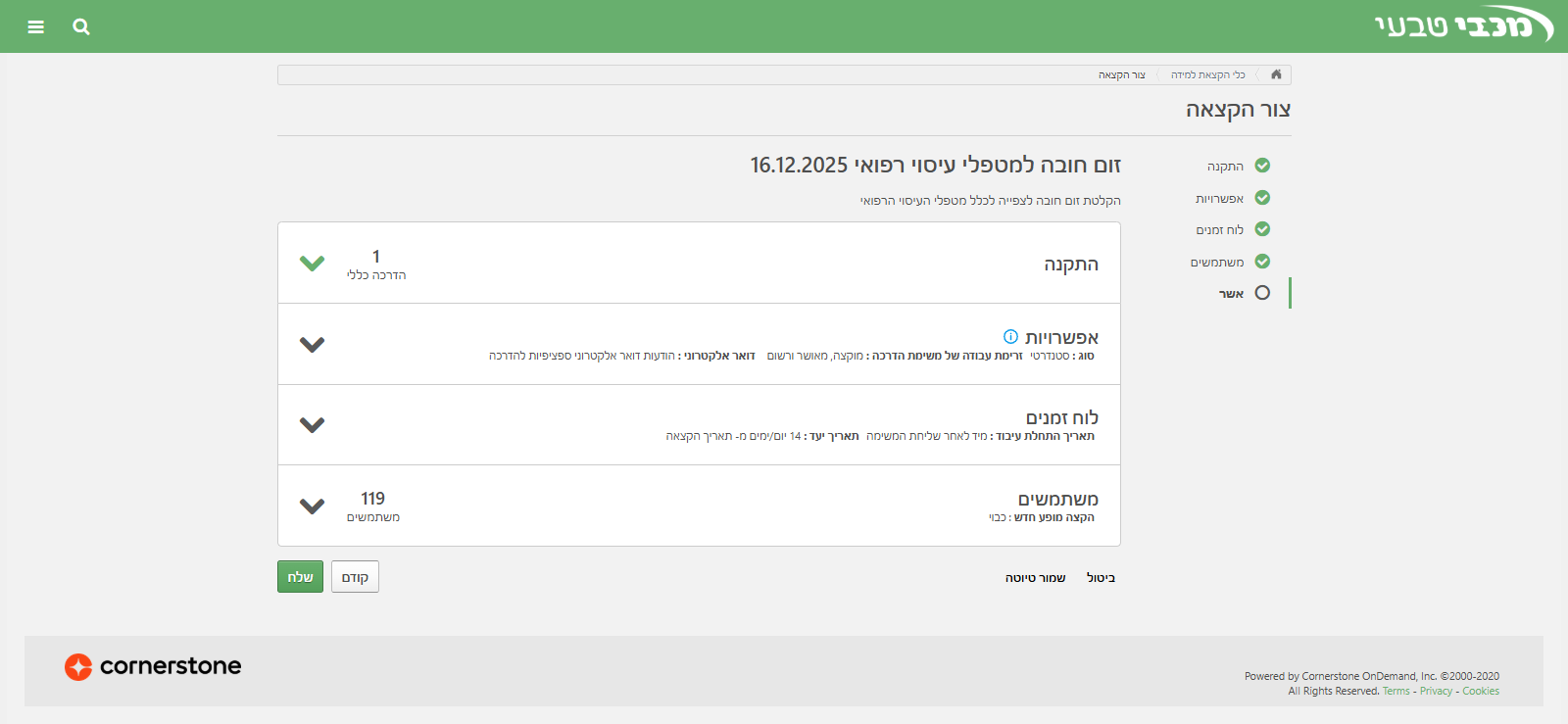Image resolution: width=1568 pixels, height=724 pixels.
Task: Open the hamburger navigation menu
Action: click(x=36, y=26)
